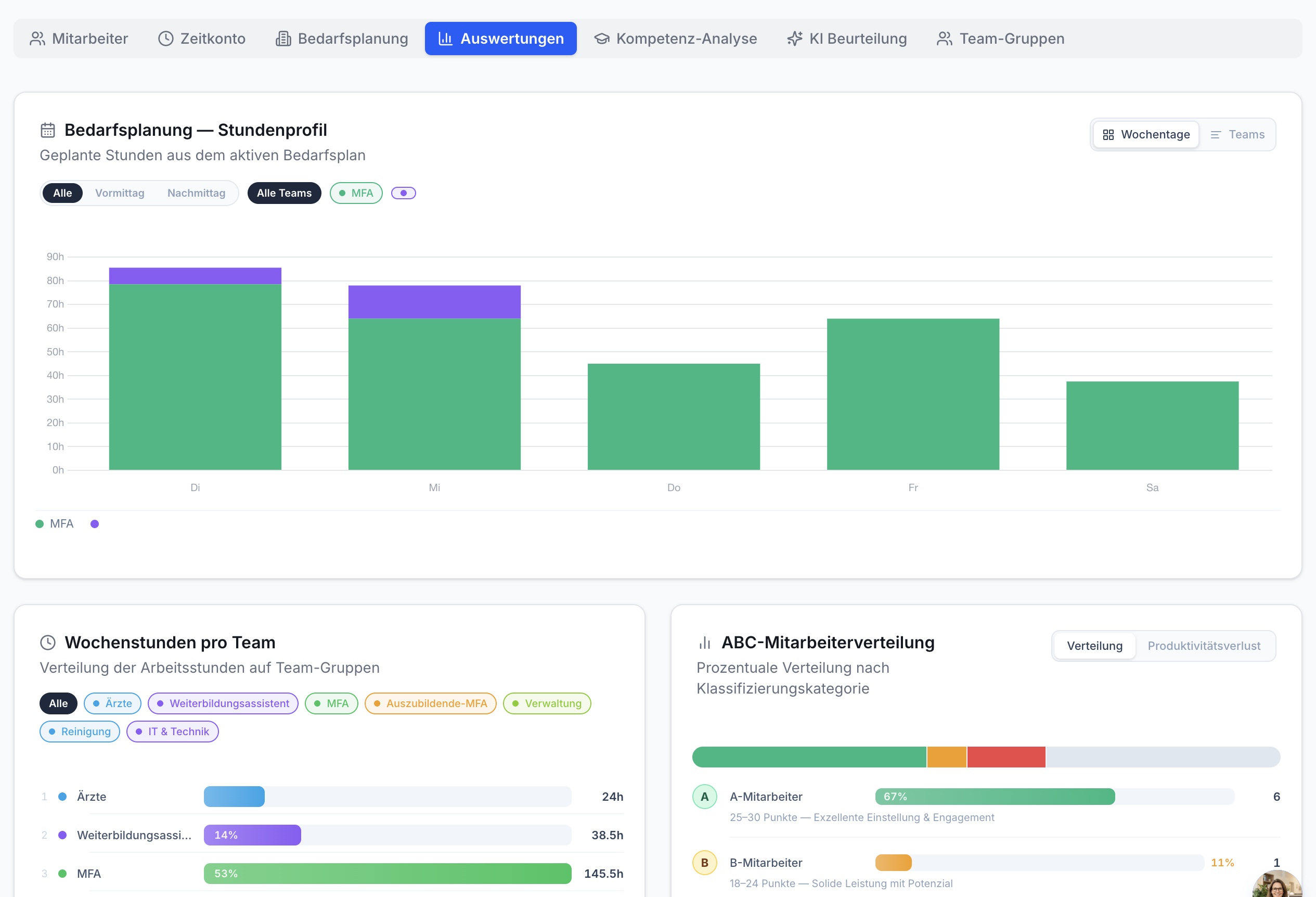Image resolution: width=1316 pixels, height=897 pixels.
Task: Filter Wochenstunden by Ärzte chip
Action: (x=112, y=703)
